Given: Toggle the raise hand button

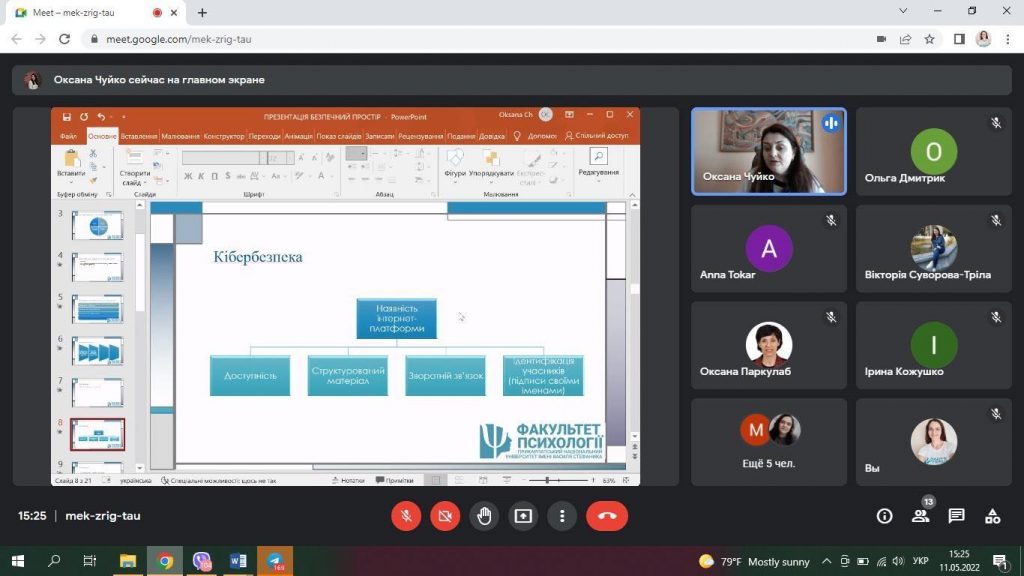Looking at the screenshot, I should click(x=484, y=516).
